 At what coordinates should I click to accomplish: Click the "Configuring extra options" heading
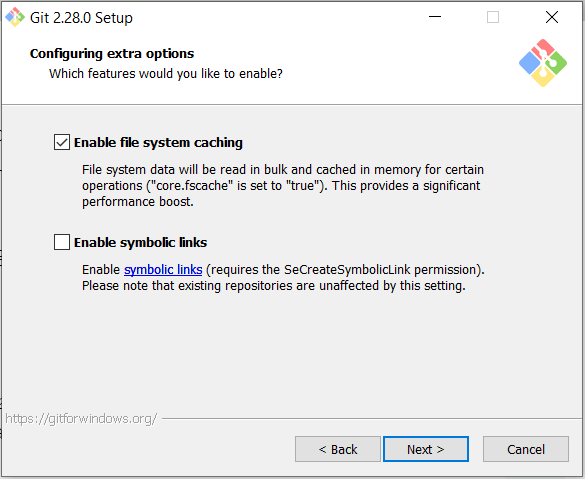pyautogui.click(x=112, y=54)
